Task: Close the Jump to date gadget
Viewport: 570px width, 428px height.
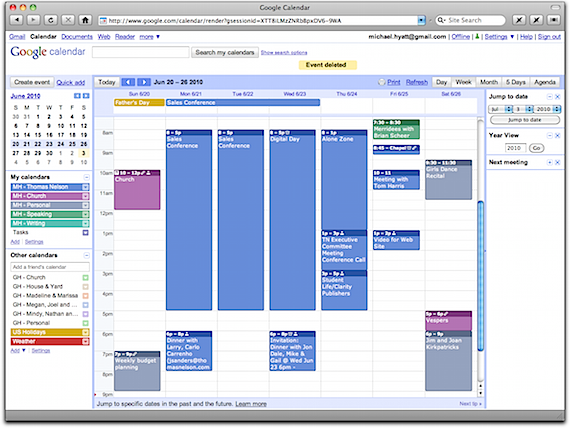Action: [557, 97]
